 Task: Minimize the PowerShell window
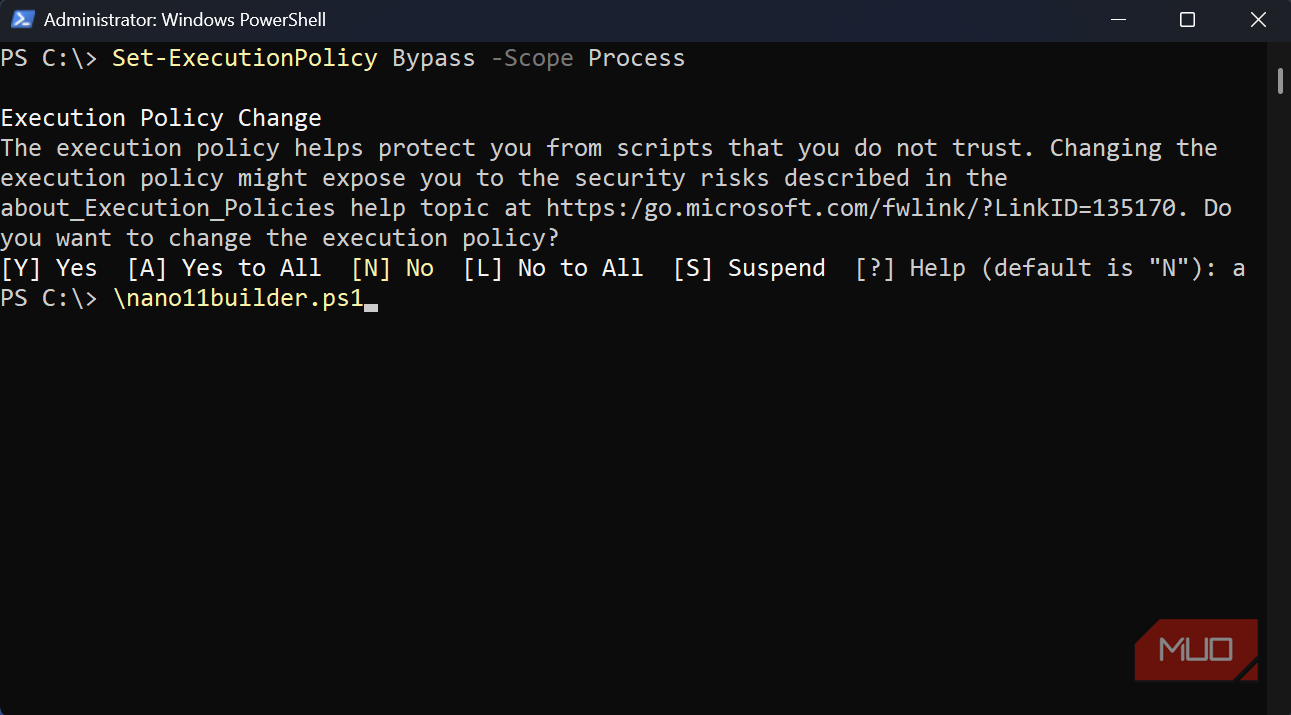(1118, 19)
